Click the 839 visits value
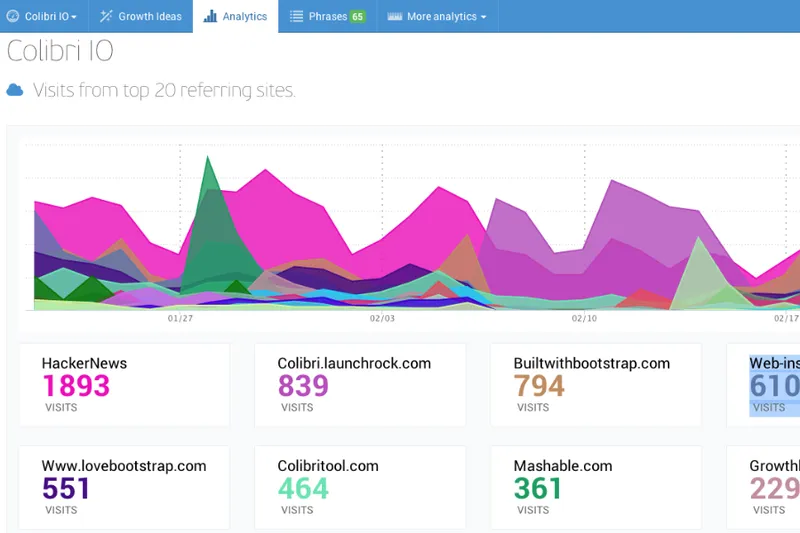This screenshot has height=533, width=800. (x=303, y=386)
